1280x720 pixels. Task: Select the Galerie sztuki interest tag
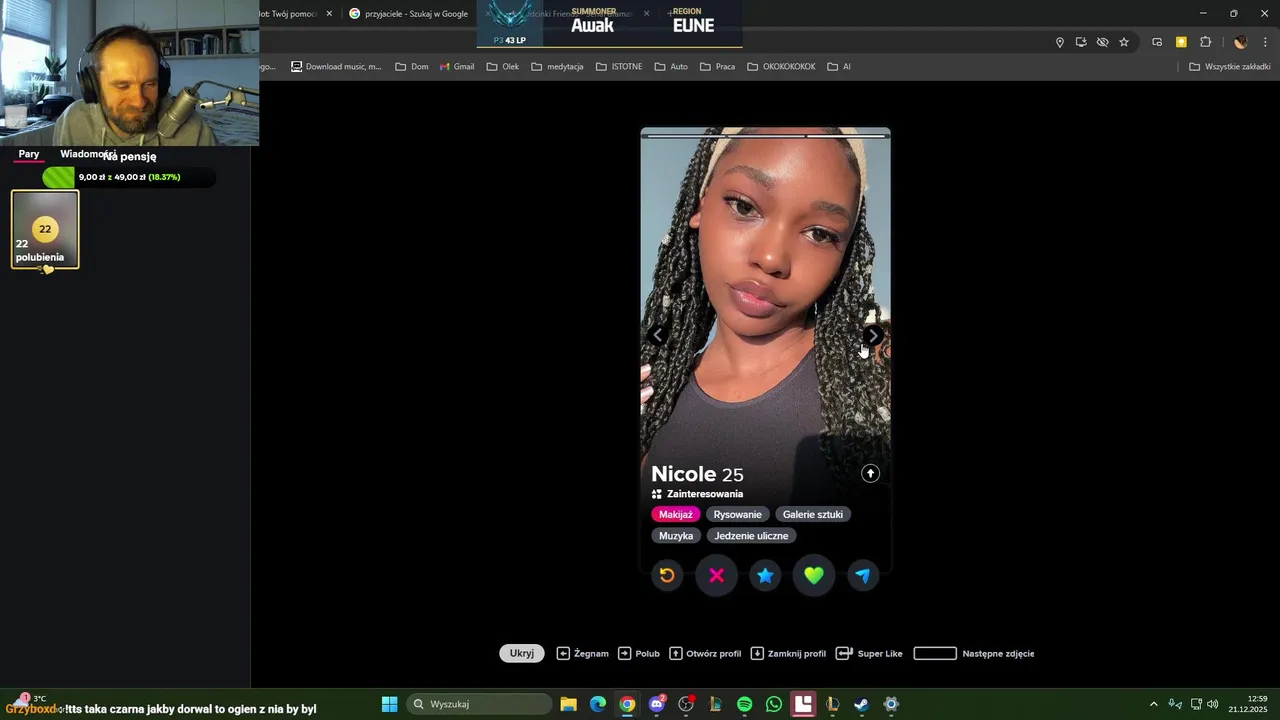[813, 514]
